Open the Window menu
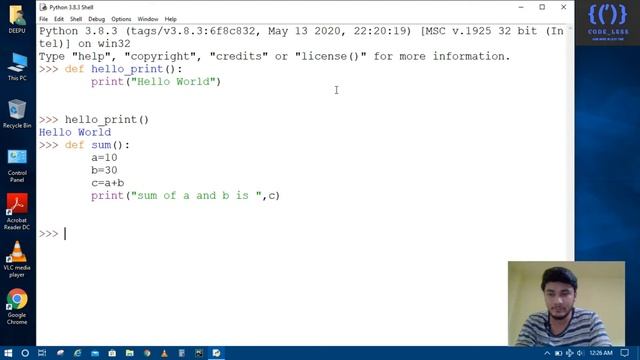This screenshot has height=360, width=640. point(148,19)
